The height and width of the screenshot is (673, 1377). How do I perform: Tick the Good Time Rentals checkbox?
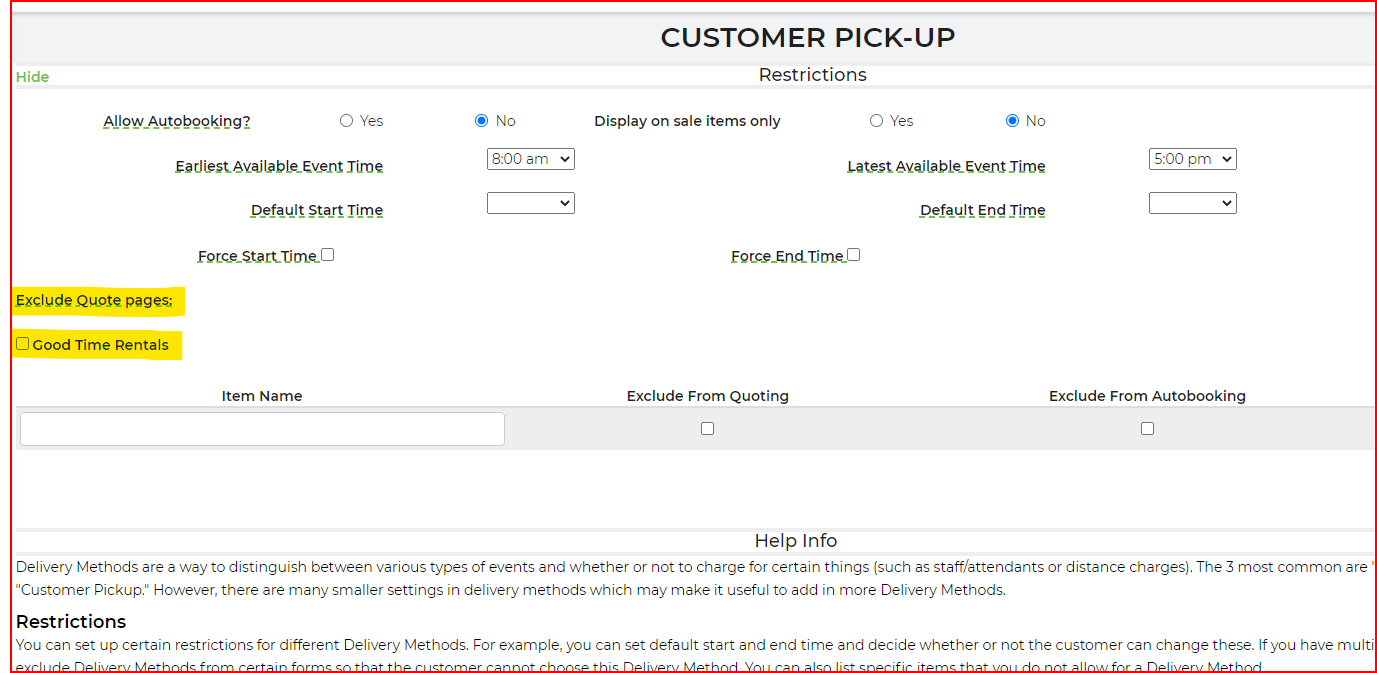click(23, 344)
